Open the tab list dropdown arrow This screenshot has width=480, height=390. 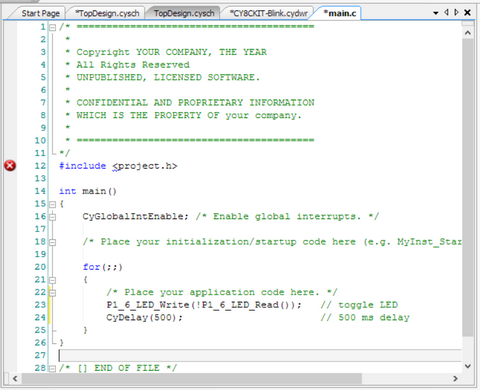pos(436,13)
